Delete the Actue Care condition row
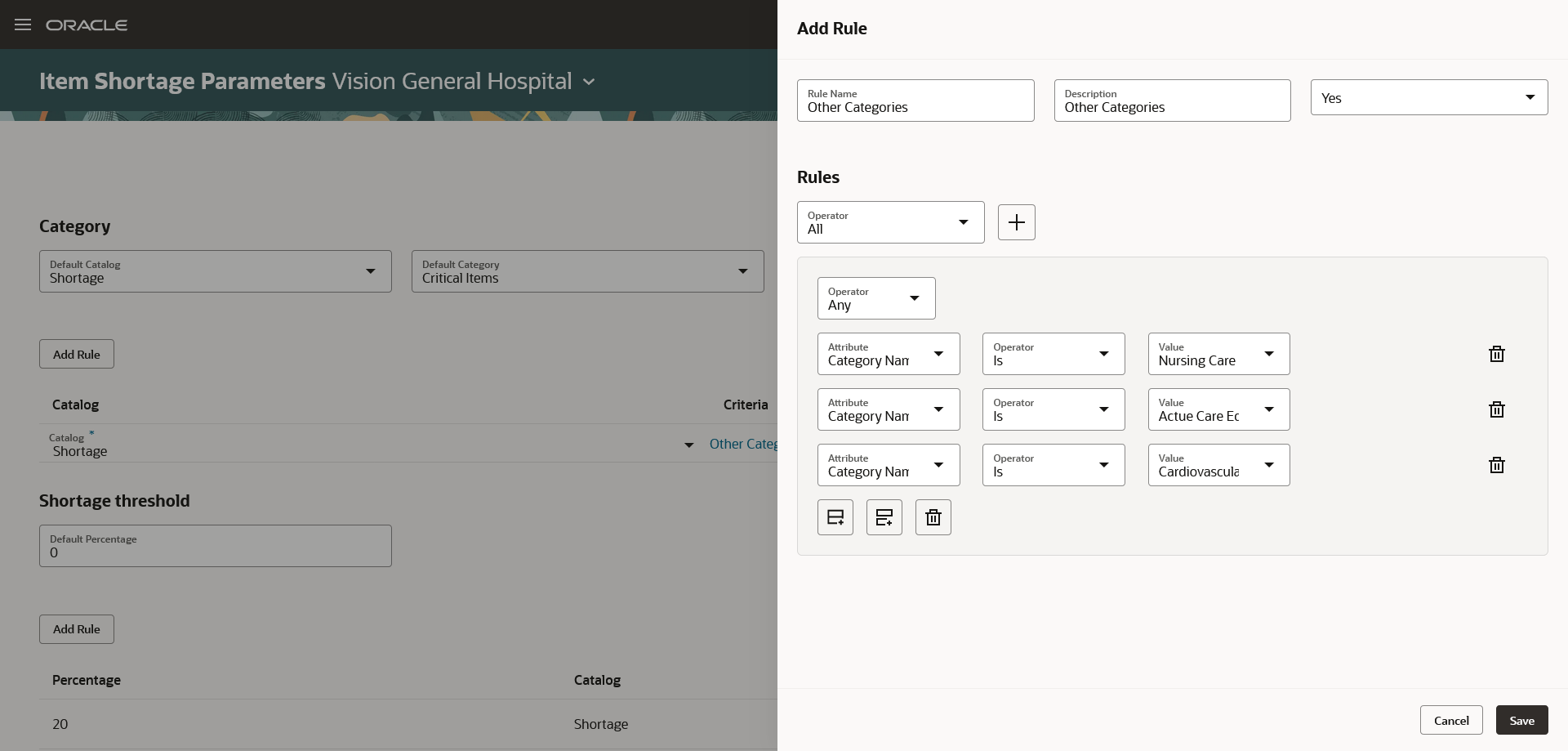Image resolution: width=1568 pixels, height=751 pixels. pos(1496,409)
